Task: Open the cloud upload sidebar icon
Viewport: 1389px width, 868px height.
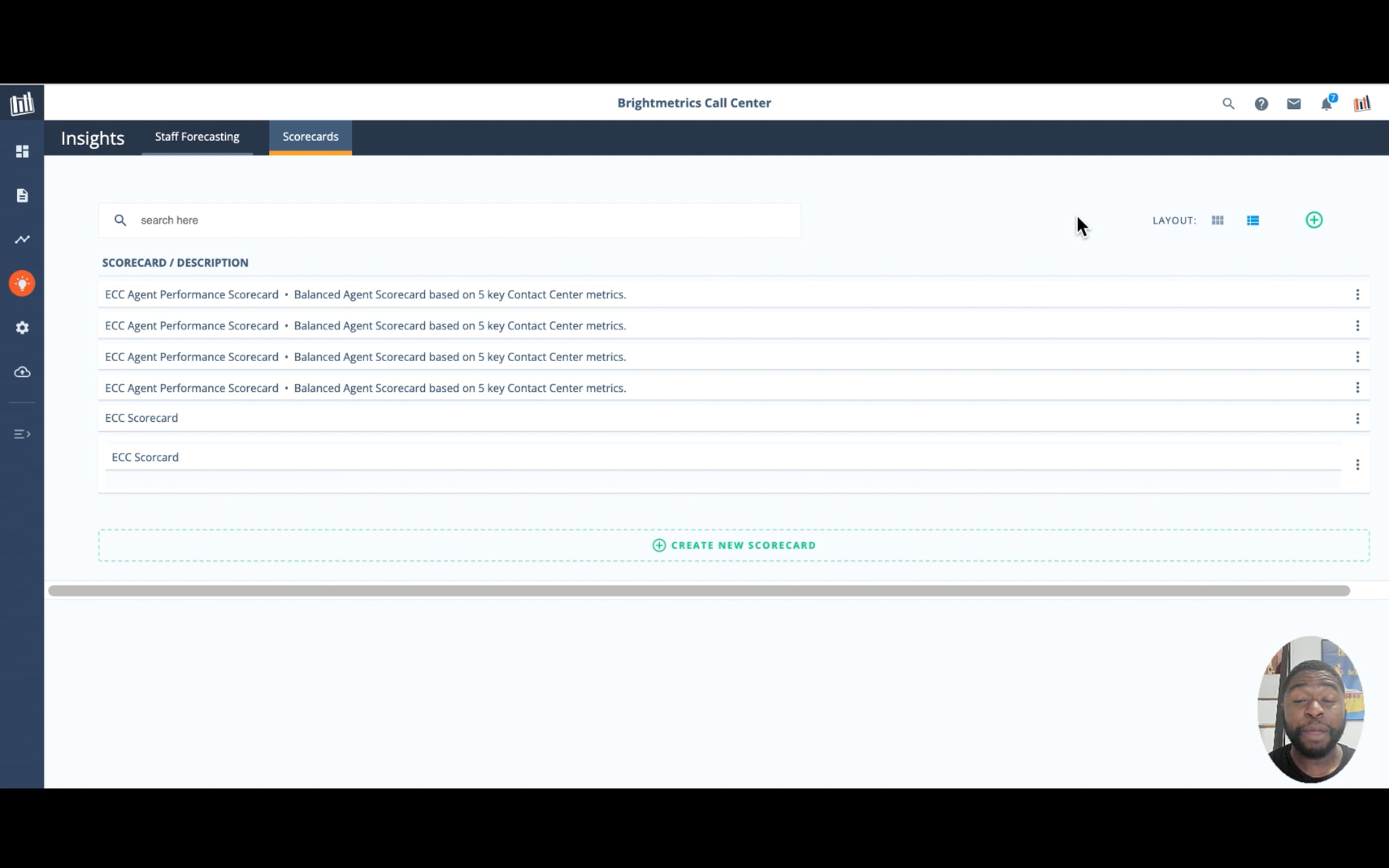Action: click(22, 372)
